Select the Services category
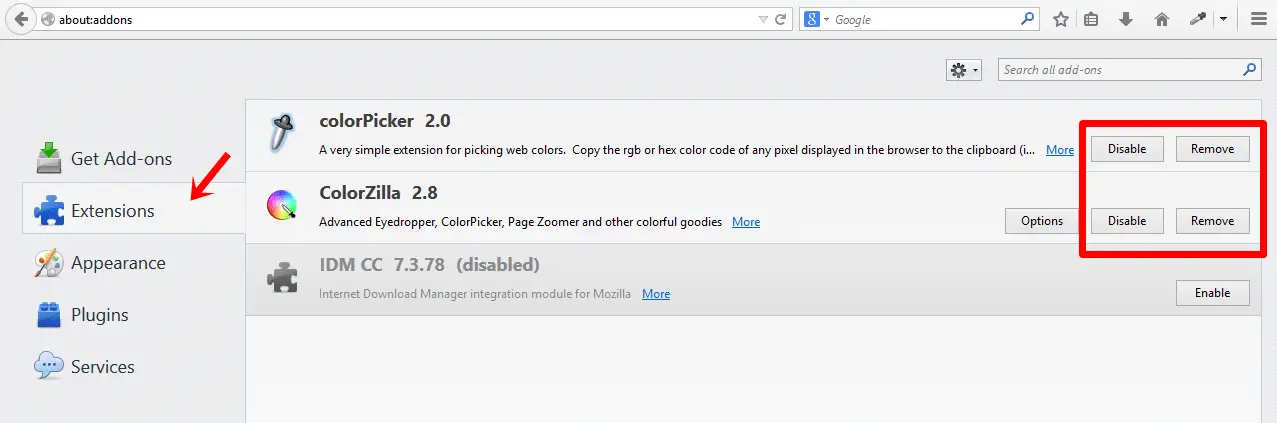The image size is (1277, 423). (x=133, y=367)
